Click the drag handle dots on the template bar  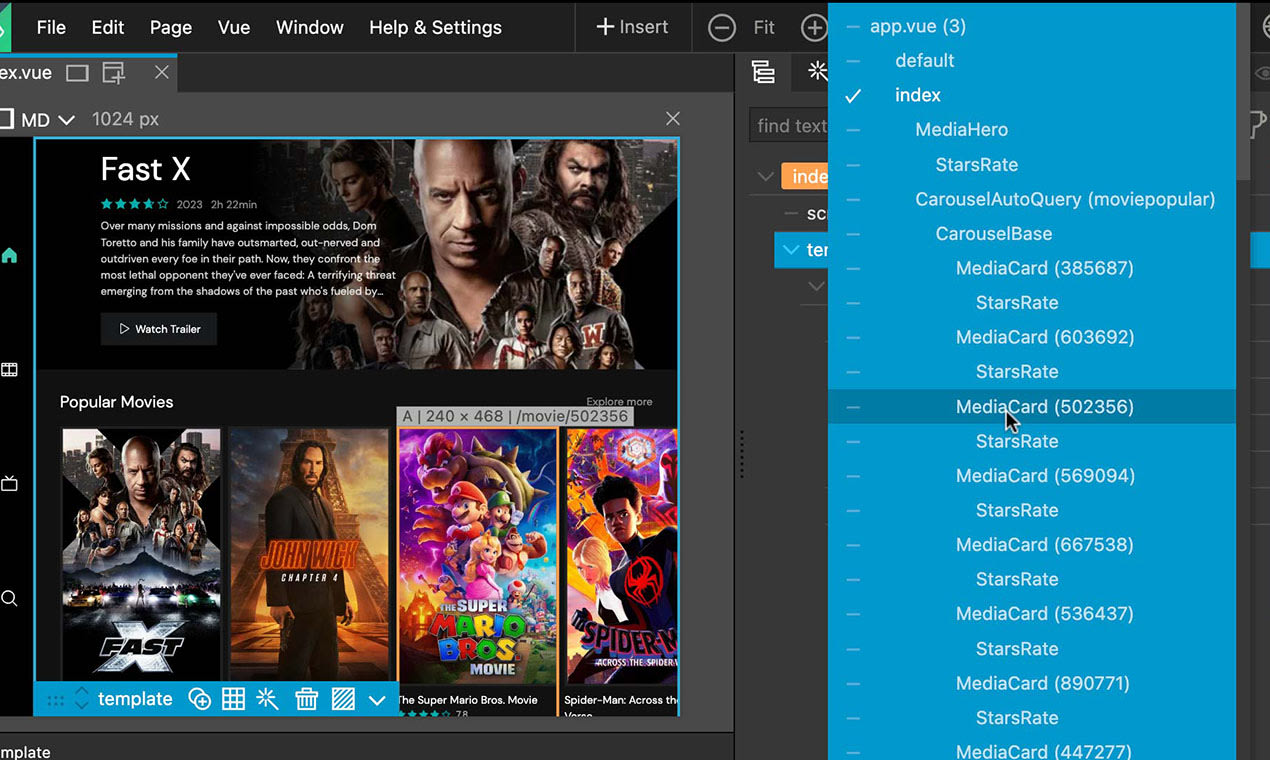point(56,700)
